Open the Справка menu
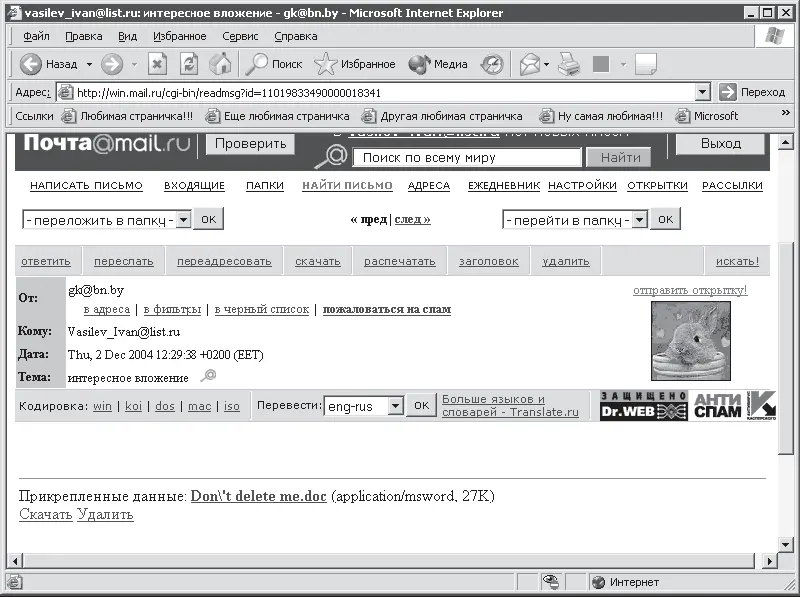This screenshot has height=597, width=800. point(295,36)
